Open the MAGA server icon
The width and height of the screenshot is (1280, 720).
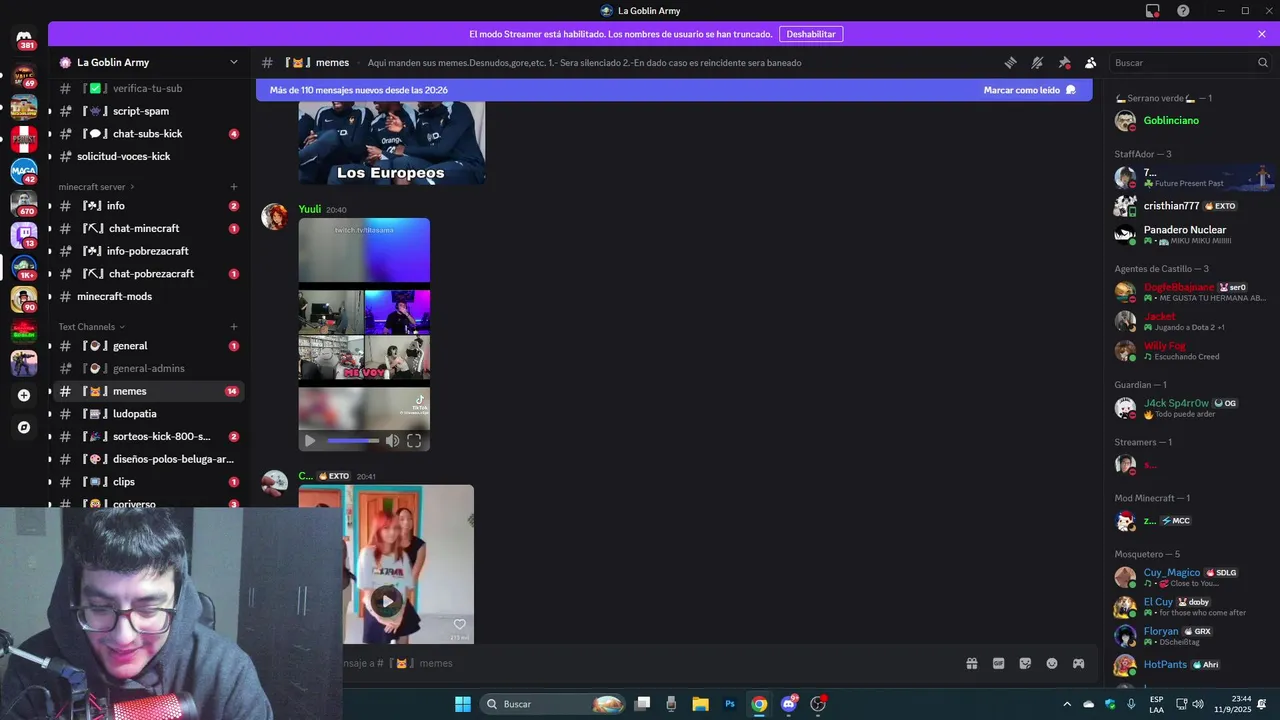coord(24,171)
